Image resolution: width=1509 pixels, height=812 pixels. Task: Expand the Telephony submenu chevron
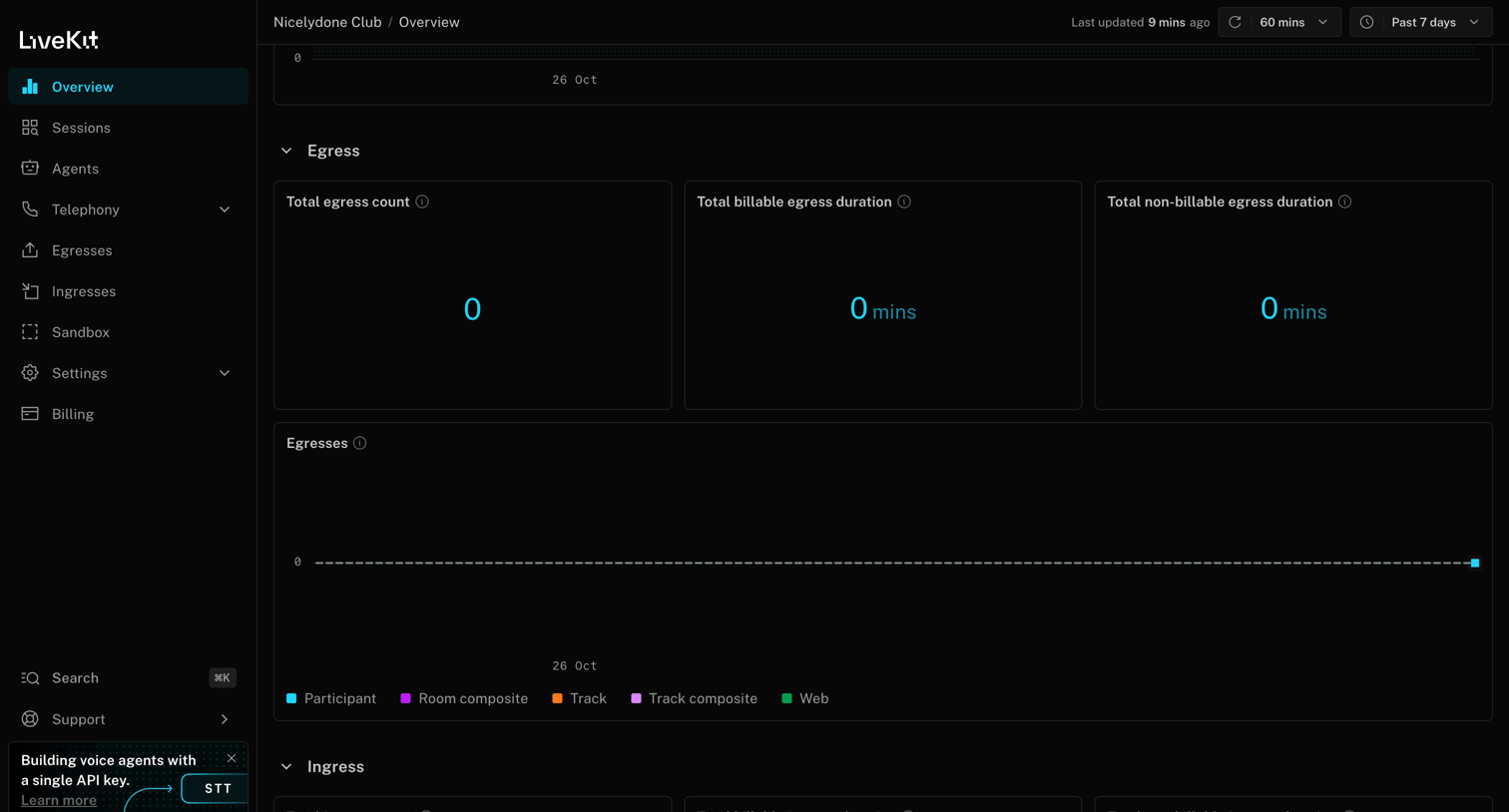click(225, 209)
